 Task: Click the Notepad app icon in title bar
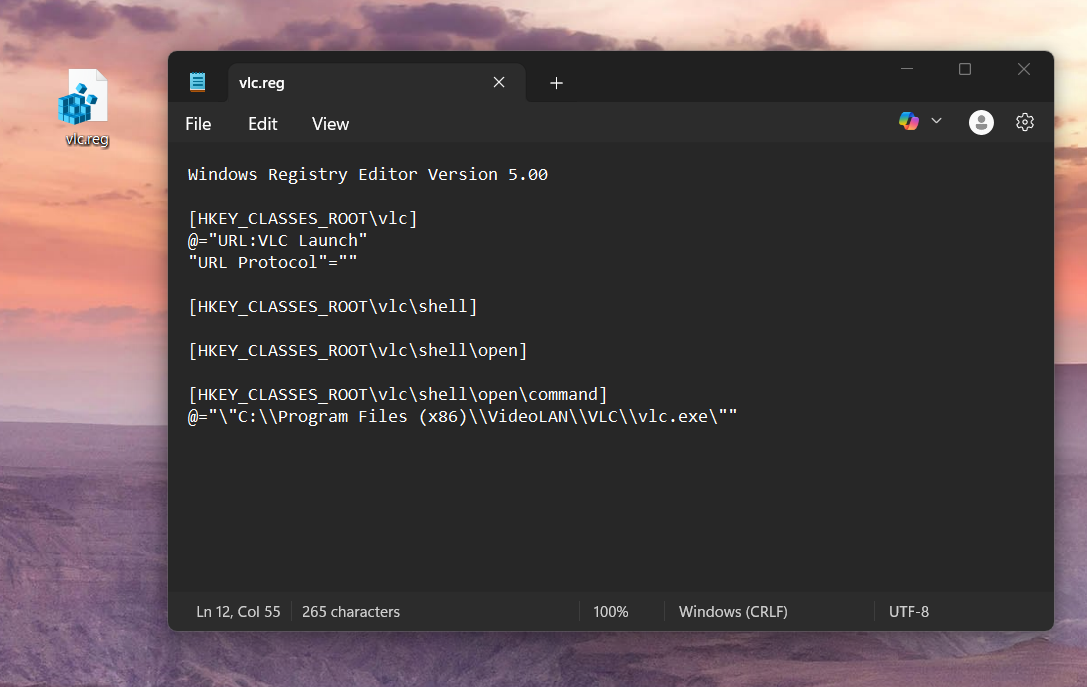pos(198,82)
